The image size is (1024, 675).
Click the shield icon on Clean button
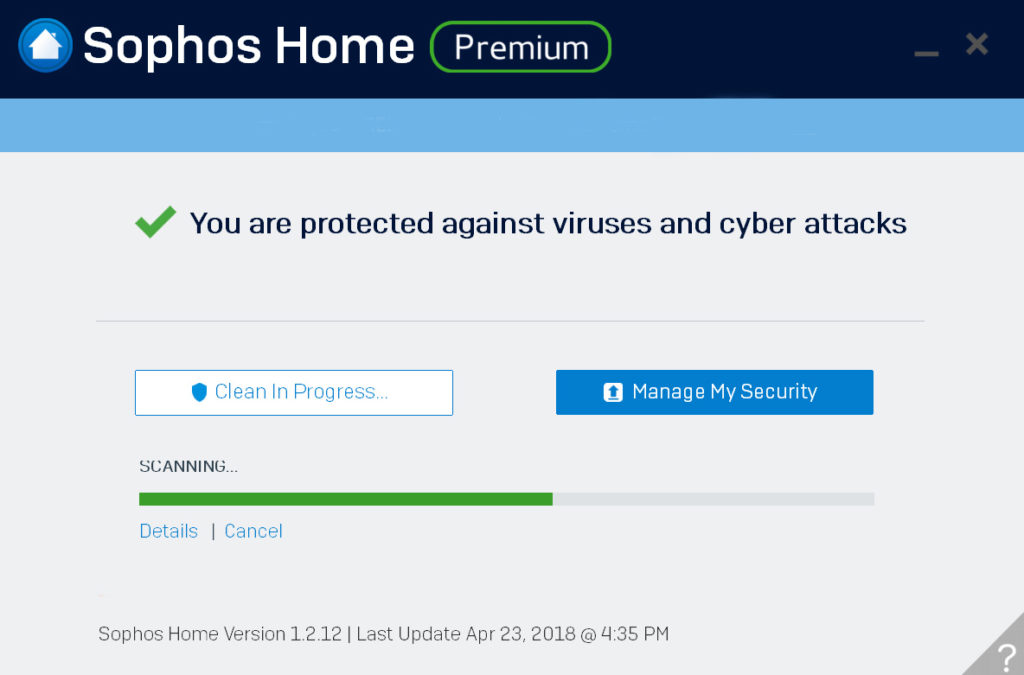tap(199, 392)
